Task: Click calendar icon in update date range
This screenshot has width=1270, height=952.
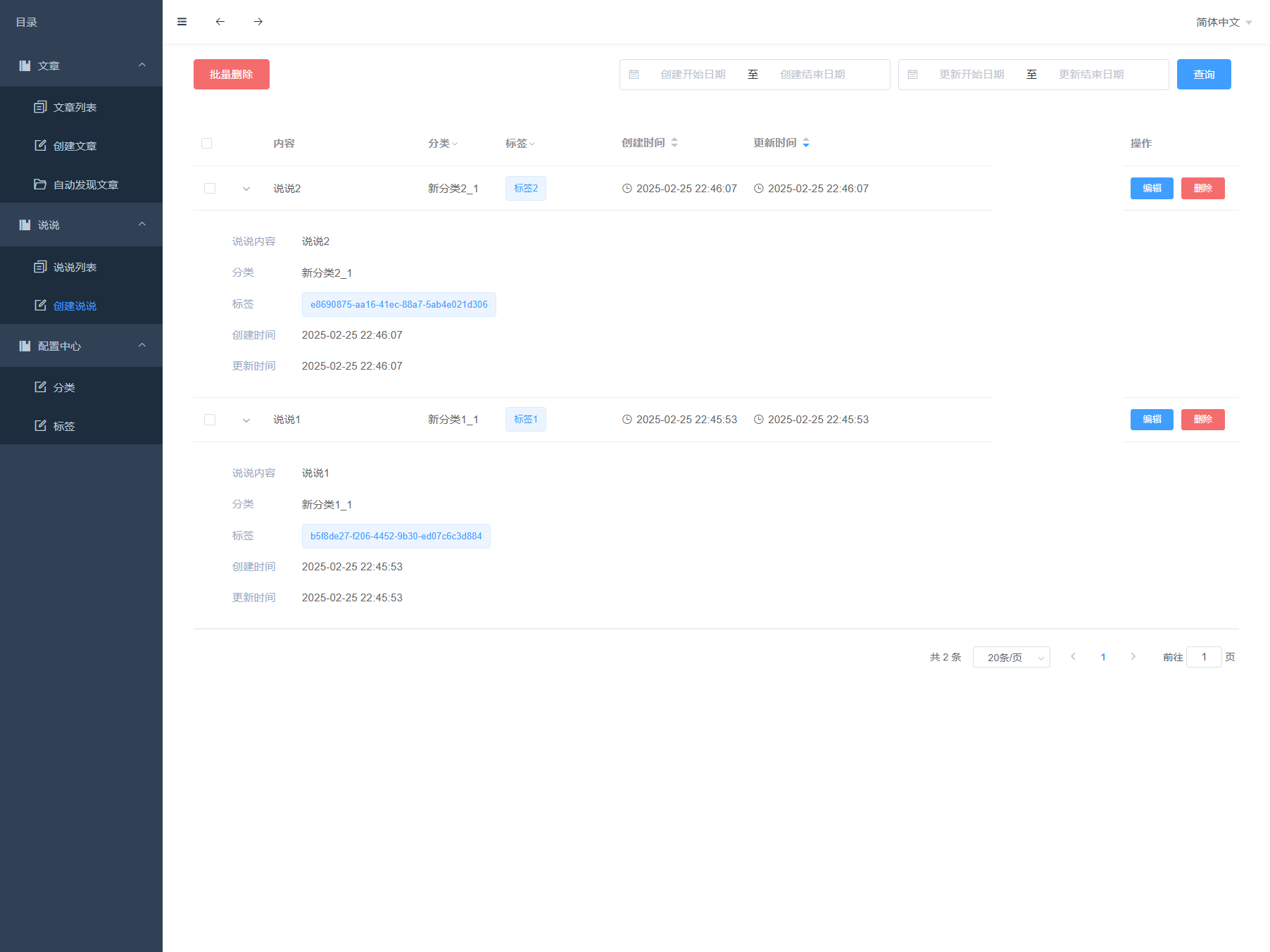Action: (x=912, y=75)
